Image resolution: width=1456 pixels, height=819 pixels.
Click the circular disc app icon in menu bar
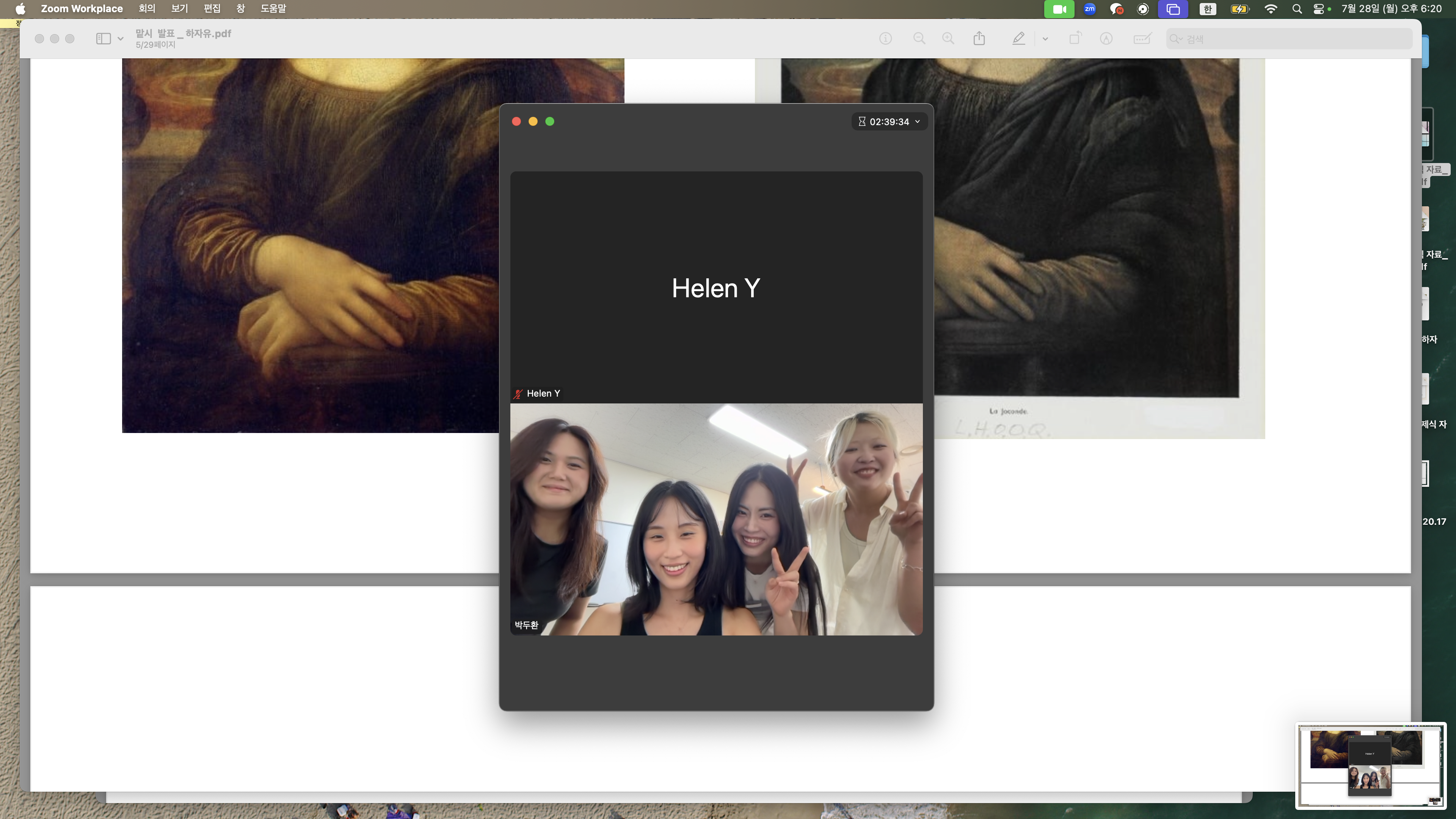point(1143,9)
